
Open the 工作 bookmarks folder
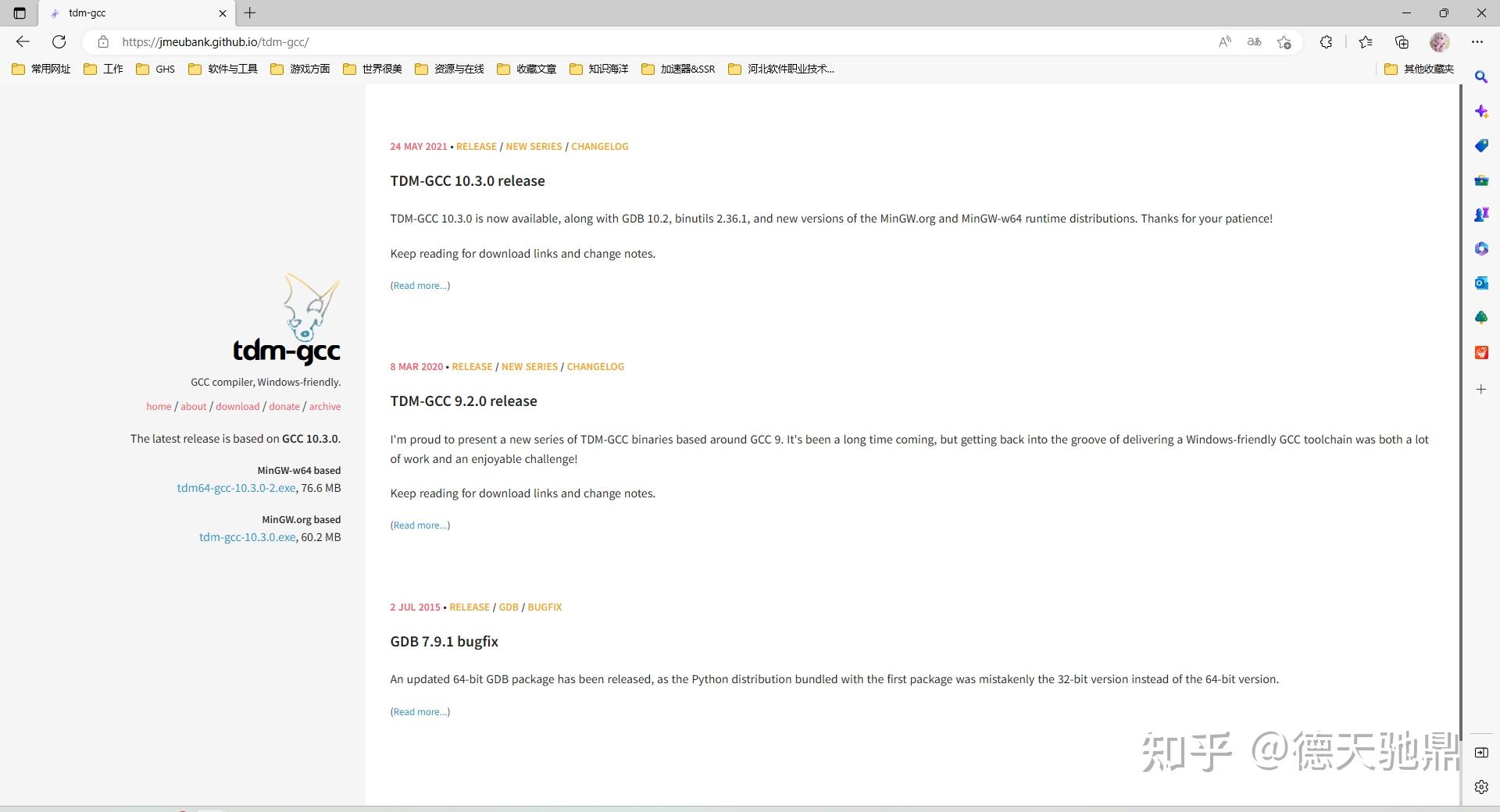(103, 69)
